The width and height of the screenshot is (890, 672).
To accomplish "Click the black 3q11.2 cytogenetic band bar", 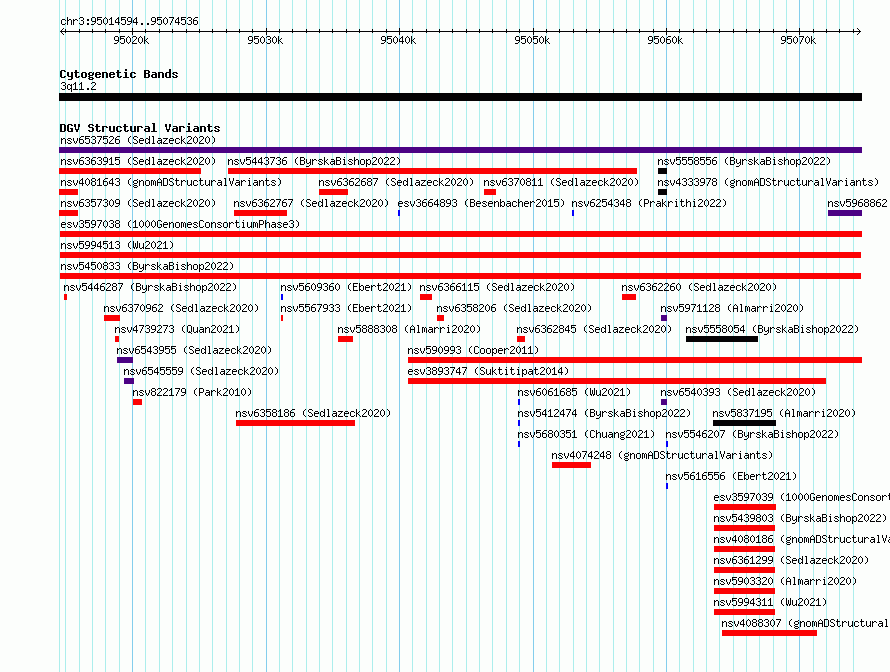I will click(460, 97).
